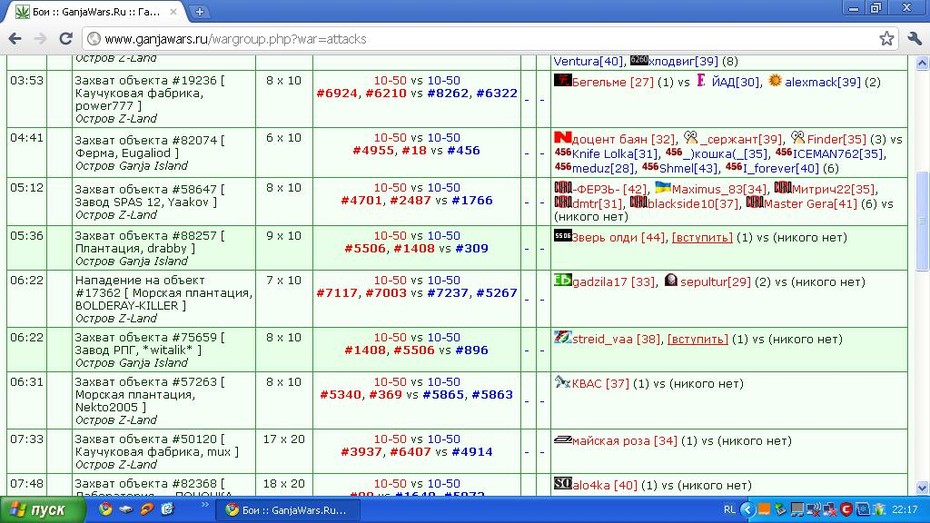Open new tab with plus button
The height and width of the screenshot is (523, 930).
pyautogui.click(x=200, y=11)
